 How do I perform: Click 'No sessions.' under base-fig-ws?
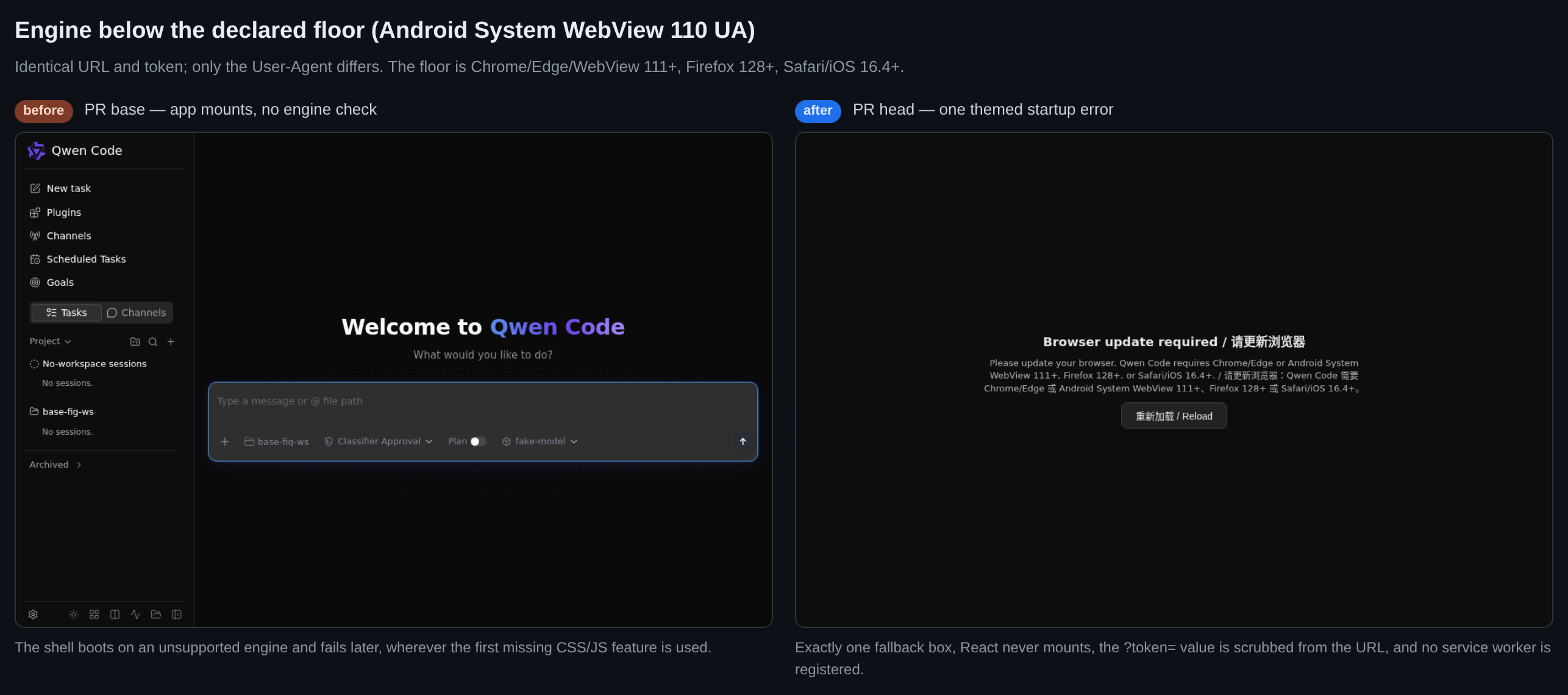67,432
